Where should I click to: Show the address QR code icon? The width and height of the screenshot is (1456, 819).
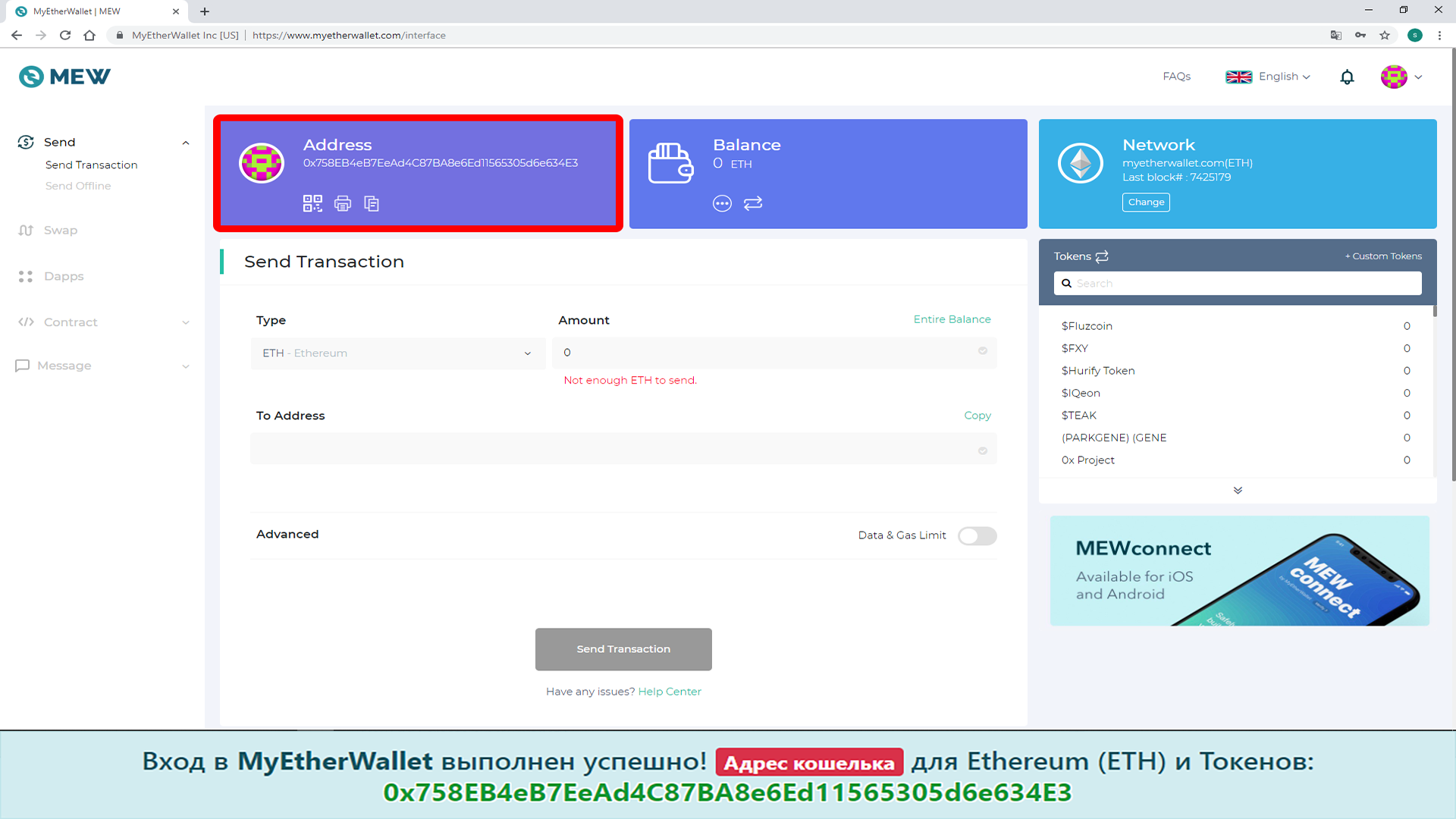312,203
